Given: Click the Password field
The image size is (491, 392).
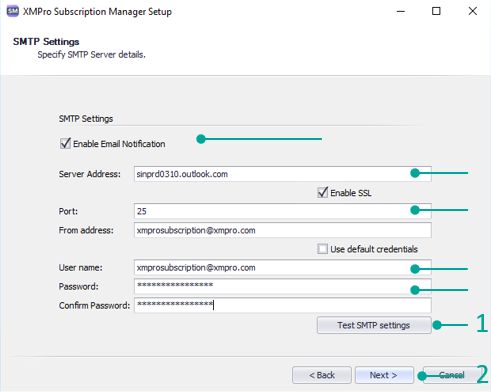Looking at the screenshot, I should click(283, 286).
